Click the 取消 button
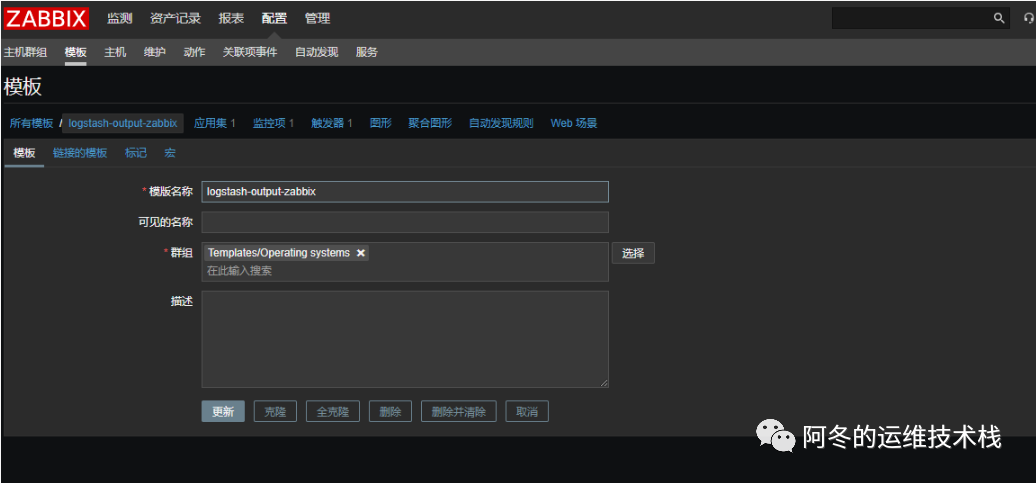 pos(527,412)
